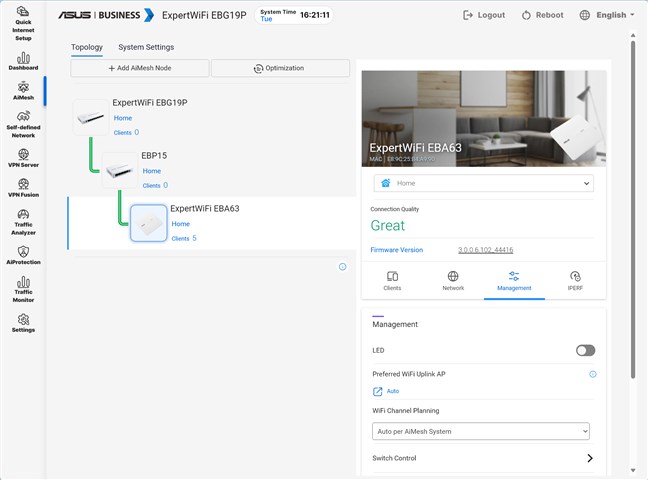
Task: Expand Switch Control section
Action: click(x=589, y=458)
